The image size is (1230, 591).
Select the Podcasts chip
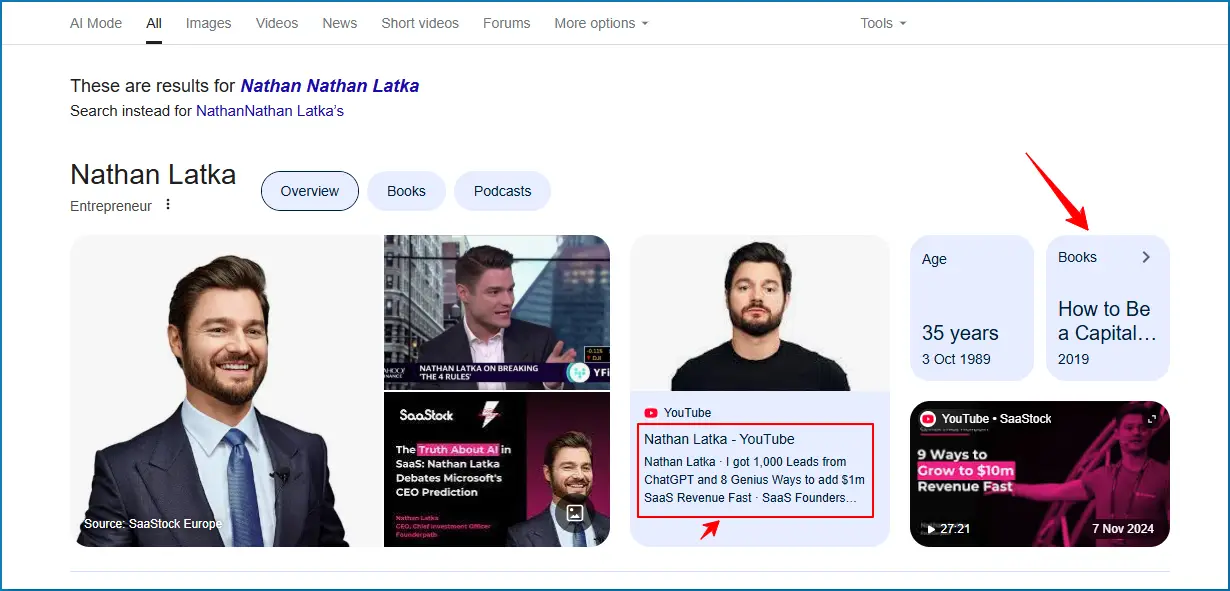502,191
